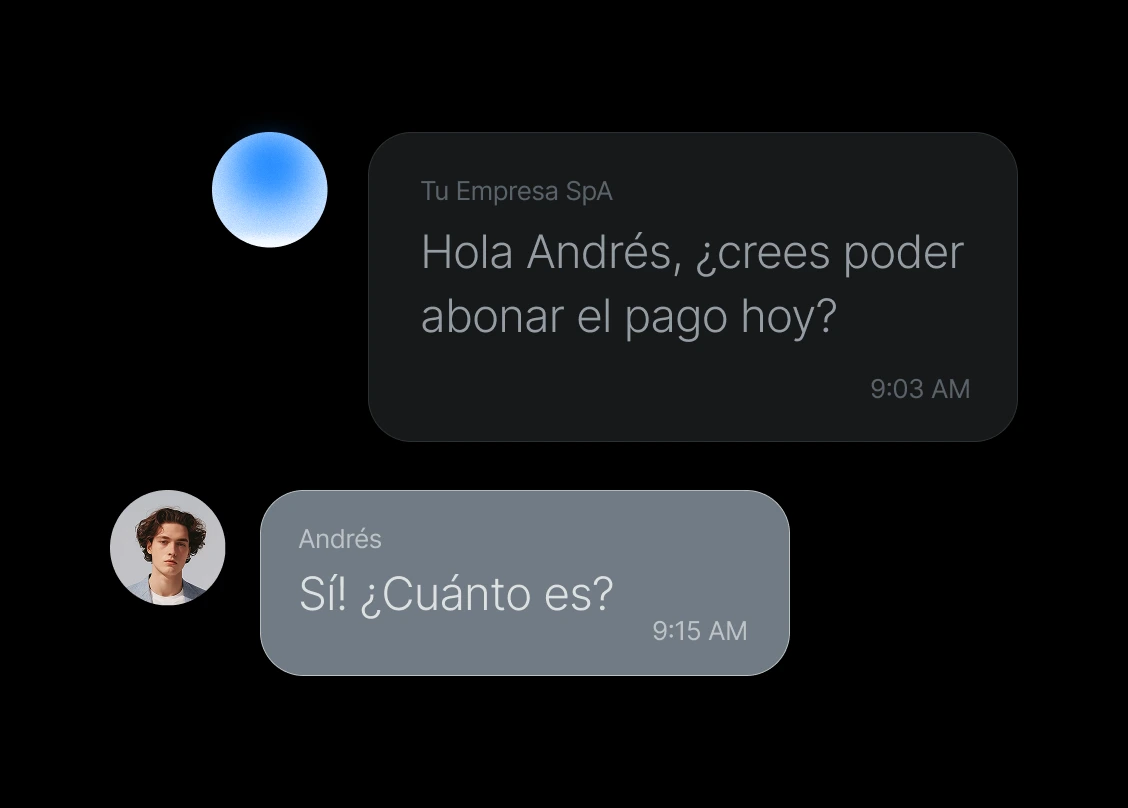The height and width of the screenshot is (808, 1128).
Task: Click the word "poder" in first message
Action: coord(904,253)
